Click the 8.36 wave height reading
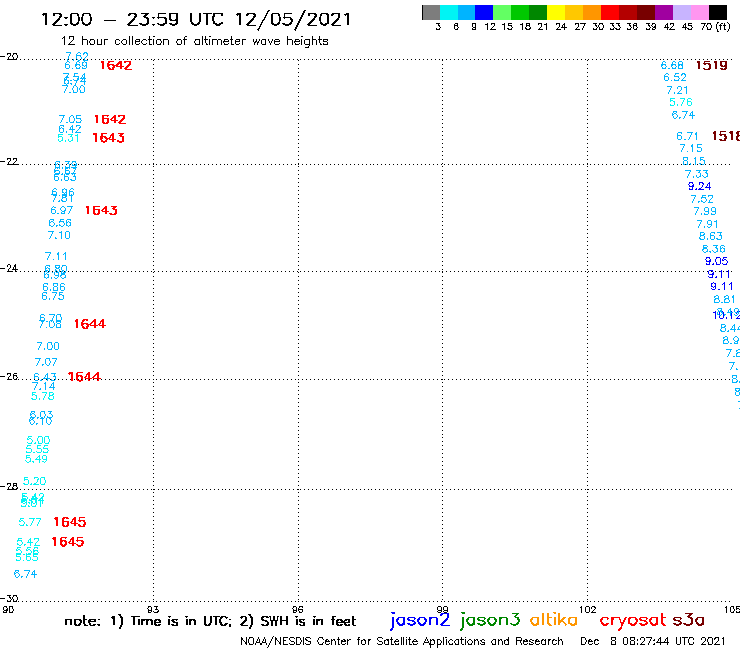740x650 pixels. [713, 249]
